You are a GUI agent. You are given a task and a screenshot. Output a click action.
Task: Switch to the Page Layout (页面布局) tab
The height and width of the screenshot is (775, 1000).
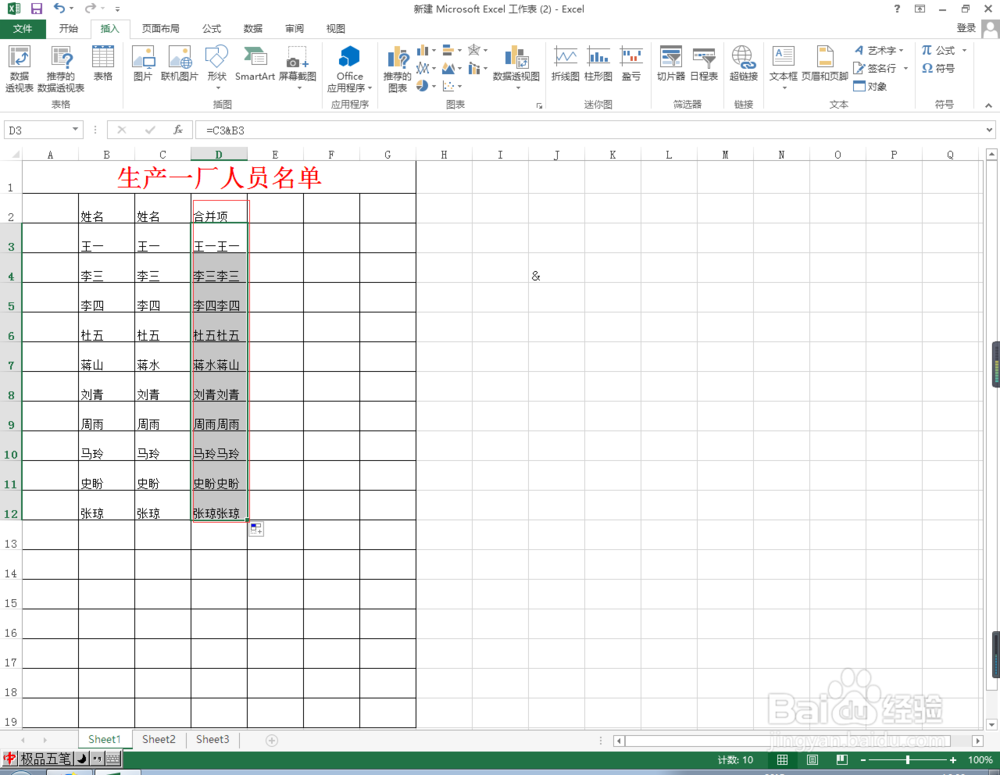pyautogui.click(x=161, y=29)
